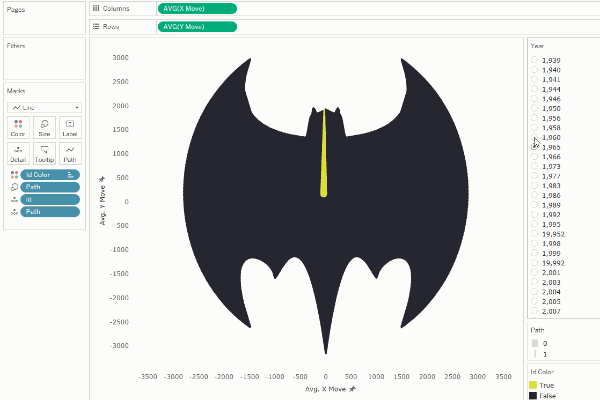Screen dimensions: 600x400
Task: Select year 1,939 radio button
Action: point(535,60)
